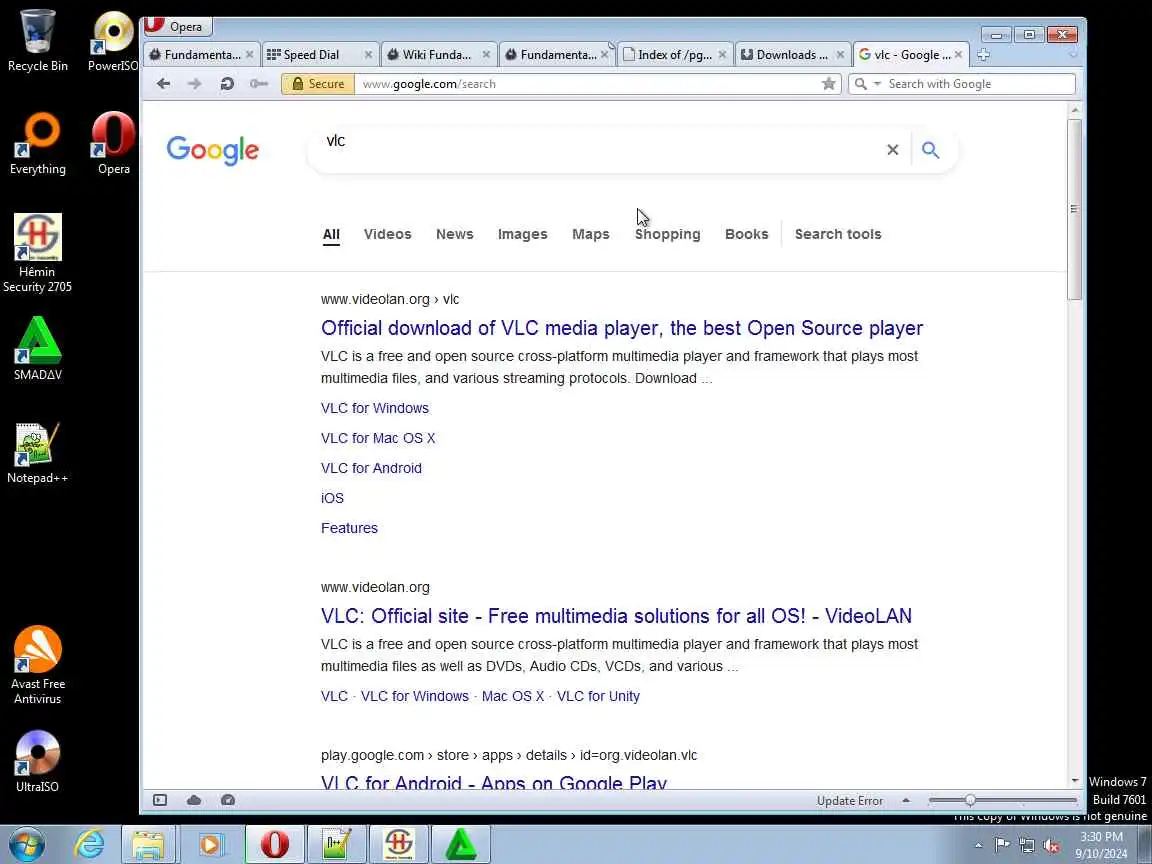The height and width of the screenshot is (864, 1152).
Task: Select the Shopping search filter
Action: point(667,234)
